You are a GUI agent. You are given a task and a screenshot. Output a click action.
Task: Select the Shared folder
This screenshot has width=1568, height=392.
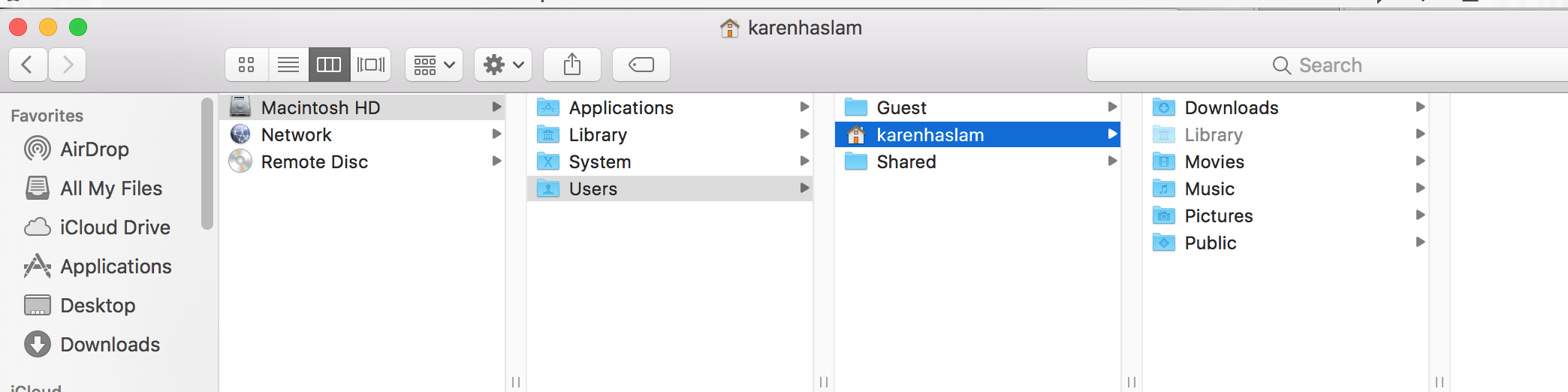pyautogui.click(x=978, y=161)
